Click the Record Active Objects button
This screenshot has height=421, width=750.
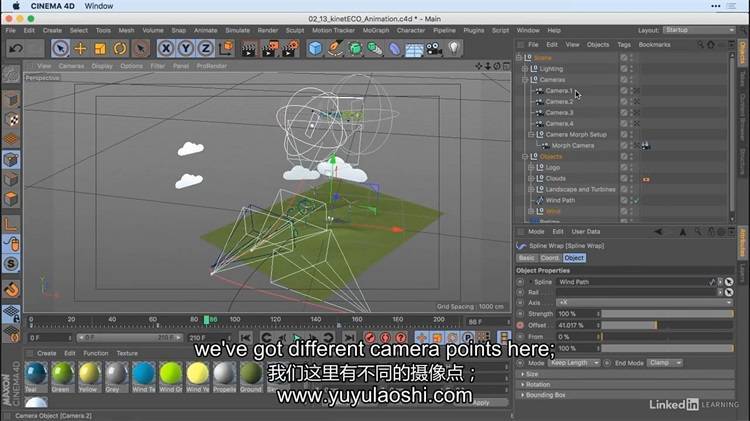click(370, 338)
